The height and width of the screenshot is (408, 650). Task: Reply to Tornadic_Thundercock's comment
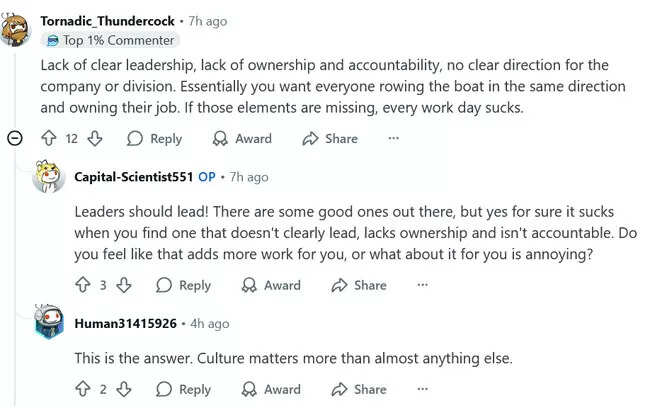[154, 139]
